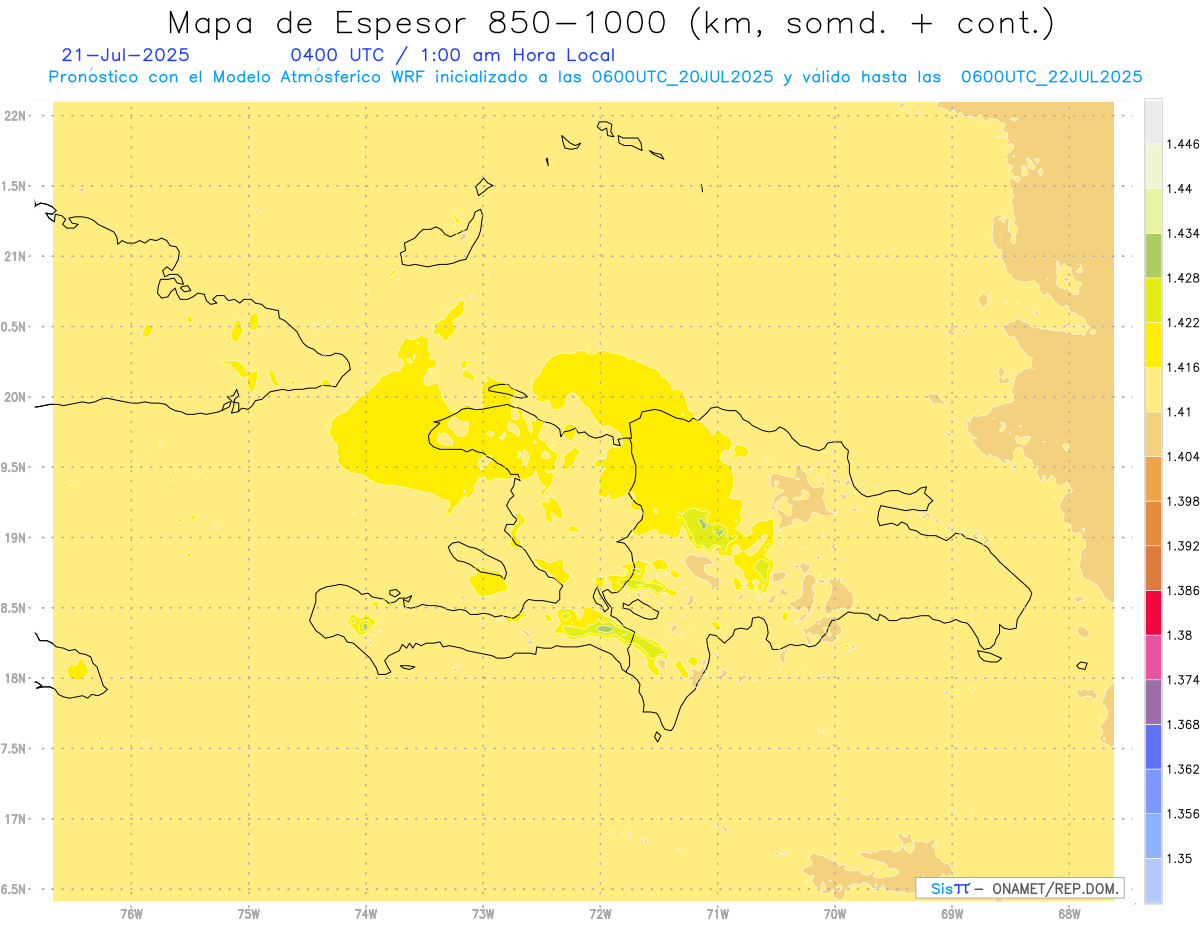Click the '1.356' colorbar value
Image resolution: width=1200 pixels, height=927 pixels.
click(x=1184, y=814)
